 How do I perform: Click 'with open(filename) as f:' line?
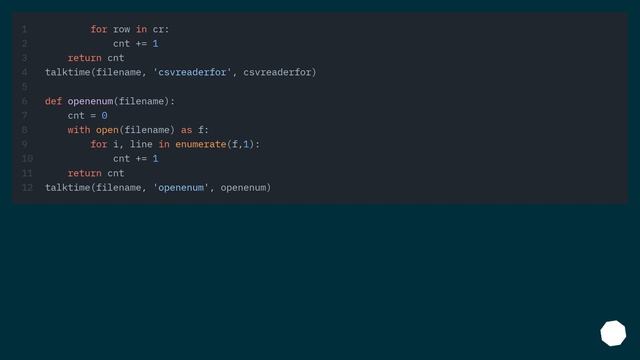coord(138,130)
